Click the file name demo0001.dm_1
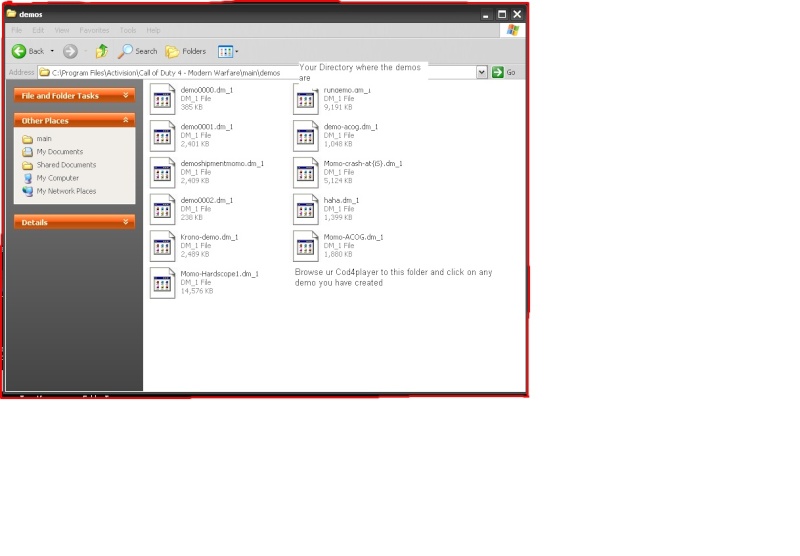 pyautogui.click(x=207, y=127)
